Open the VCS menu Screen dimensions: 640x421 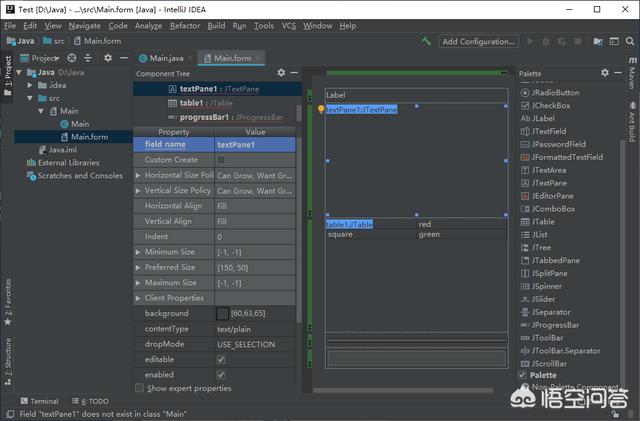pos(289,26)
